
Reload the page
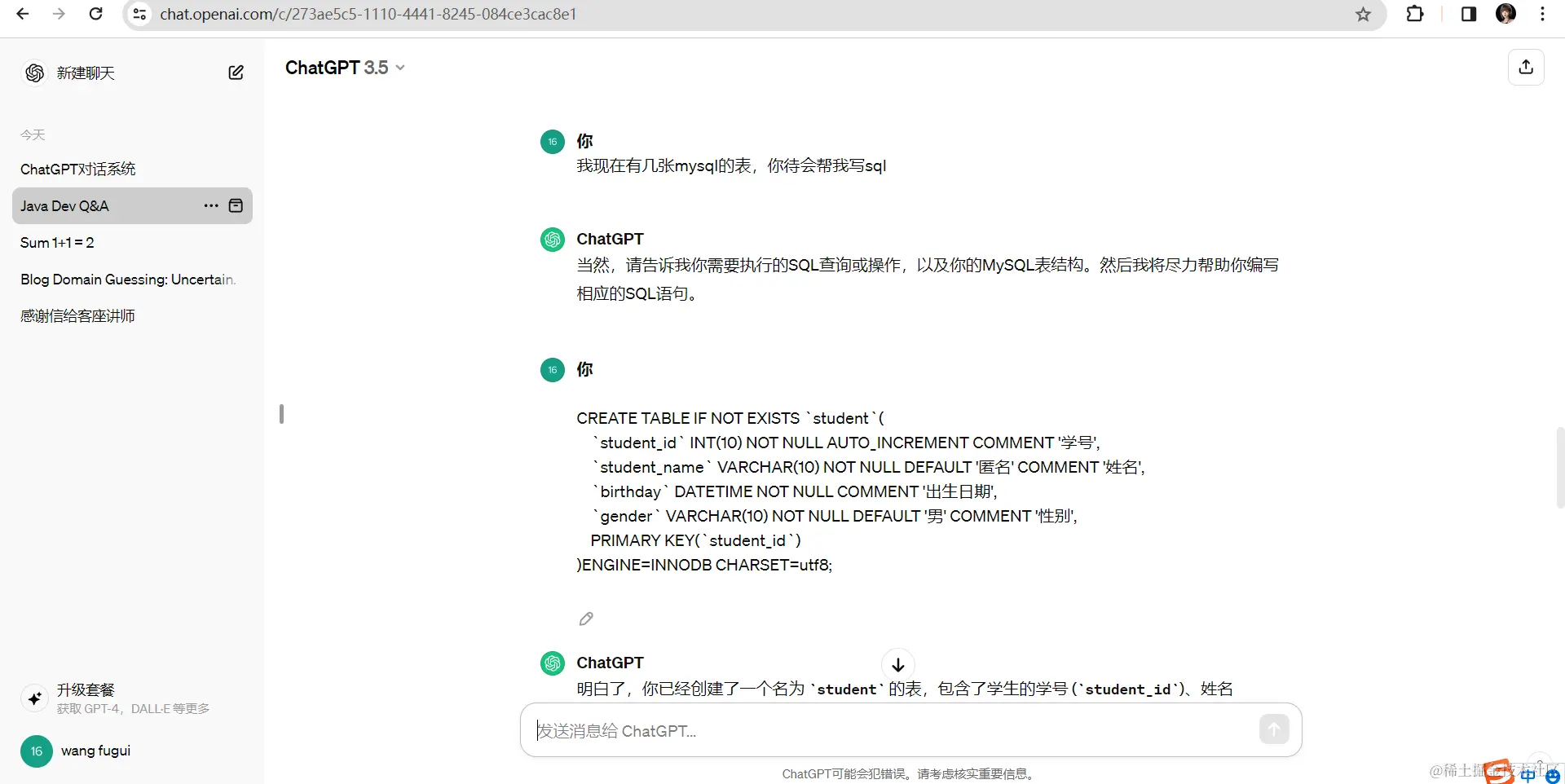click(x=95, y=14)
